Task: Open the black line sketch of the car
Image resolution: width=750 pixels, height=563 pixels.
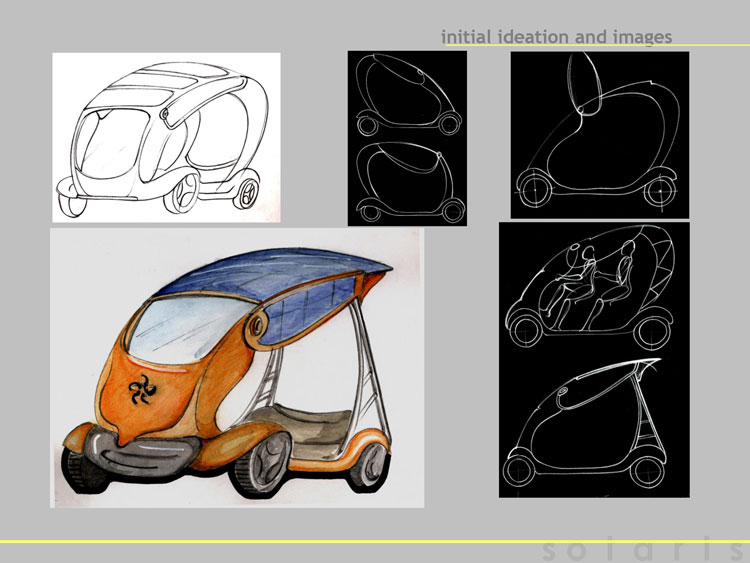Action: [x=166, y=137]
